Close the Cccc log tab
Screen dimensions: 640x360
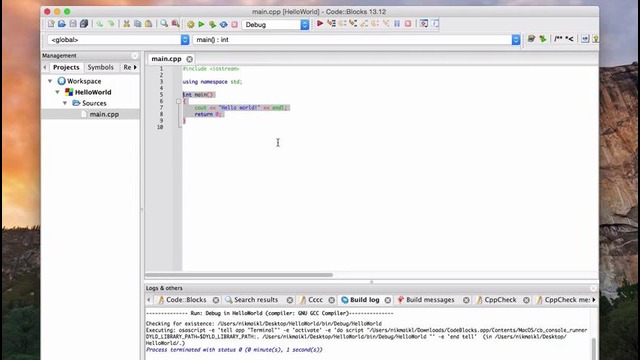point(332,300)
